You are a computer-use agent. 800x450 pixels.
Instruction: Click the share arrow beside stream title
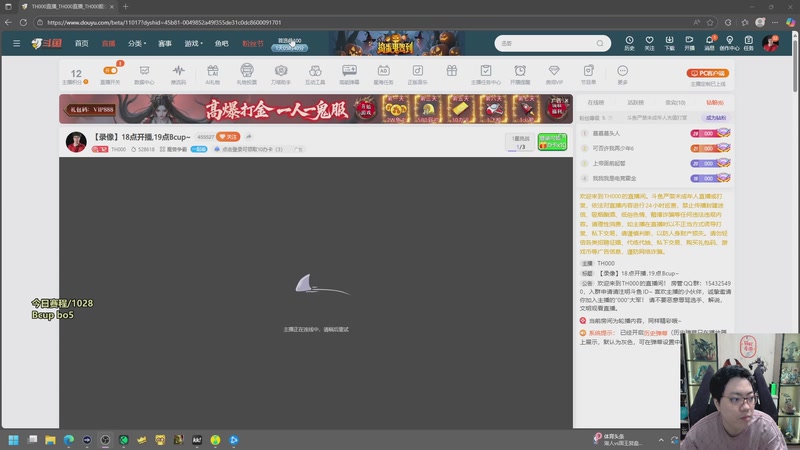pos(248,137)
